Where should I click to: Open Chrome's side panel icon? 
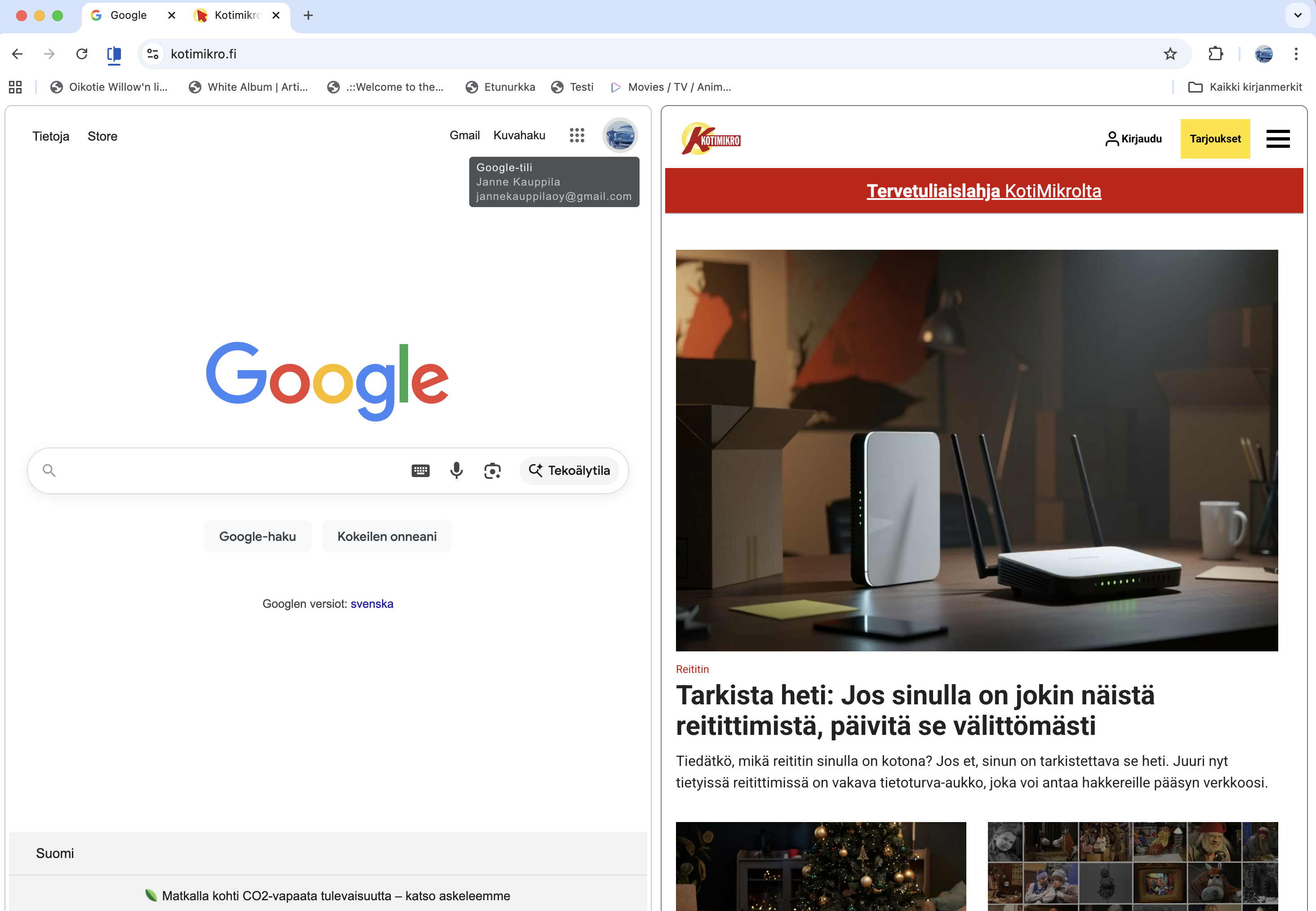(114, 53)
